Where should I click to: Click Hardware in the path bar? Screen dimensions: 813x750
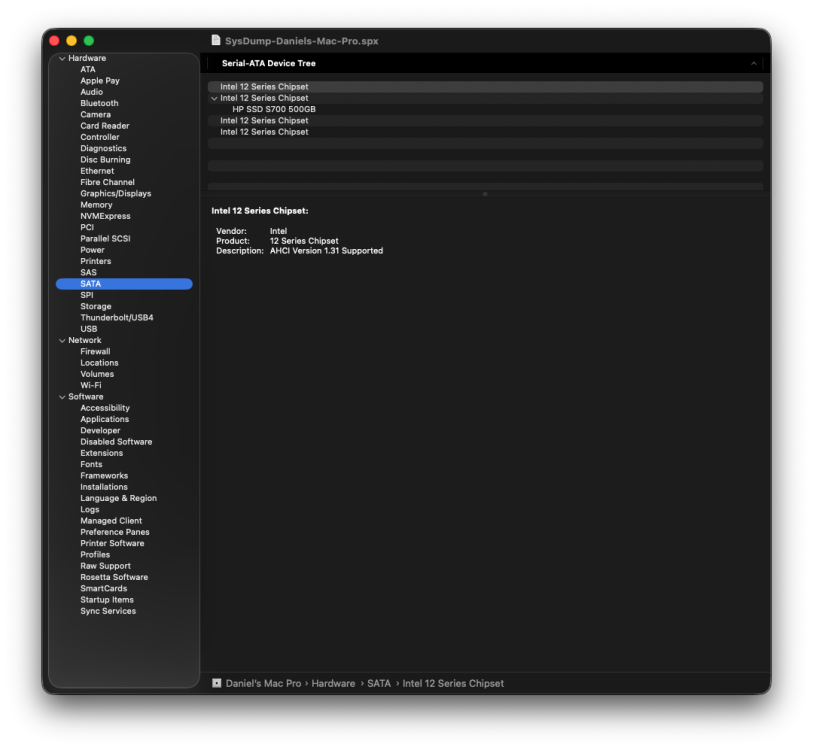point(333,684)
